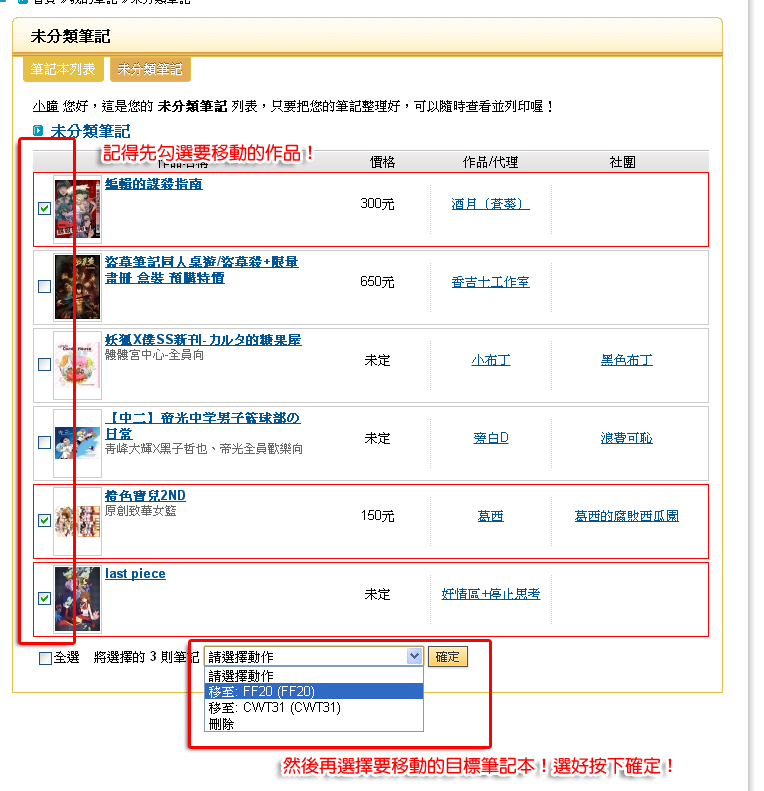764x791 pixels.
Task: View the 盜墓筆記 board game cover thumbnail
Action: tap(78, 287)
